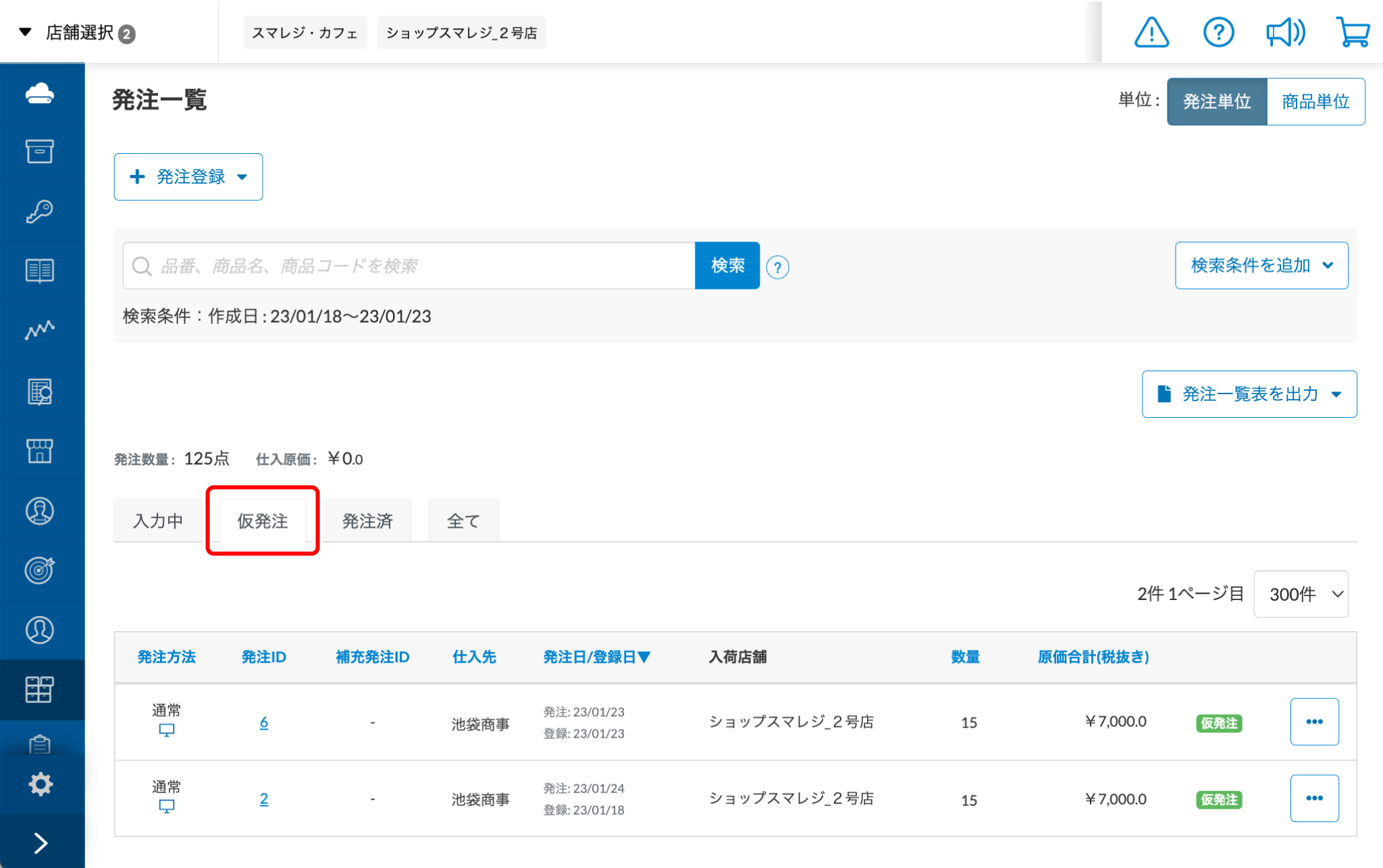The width and height of the screenshot is (1383, 868).
Task: Switch to the 入力中 tab
Action: (x=158, y=520)
